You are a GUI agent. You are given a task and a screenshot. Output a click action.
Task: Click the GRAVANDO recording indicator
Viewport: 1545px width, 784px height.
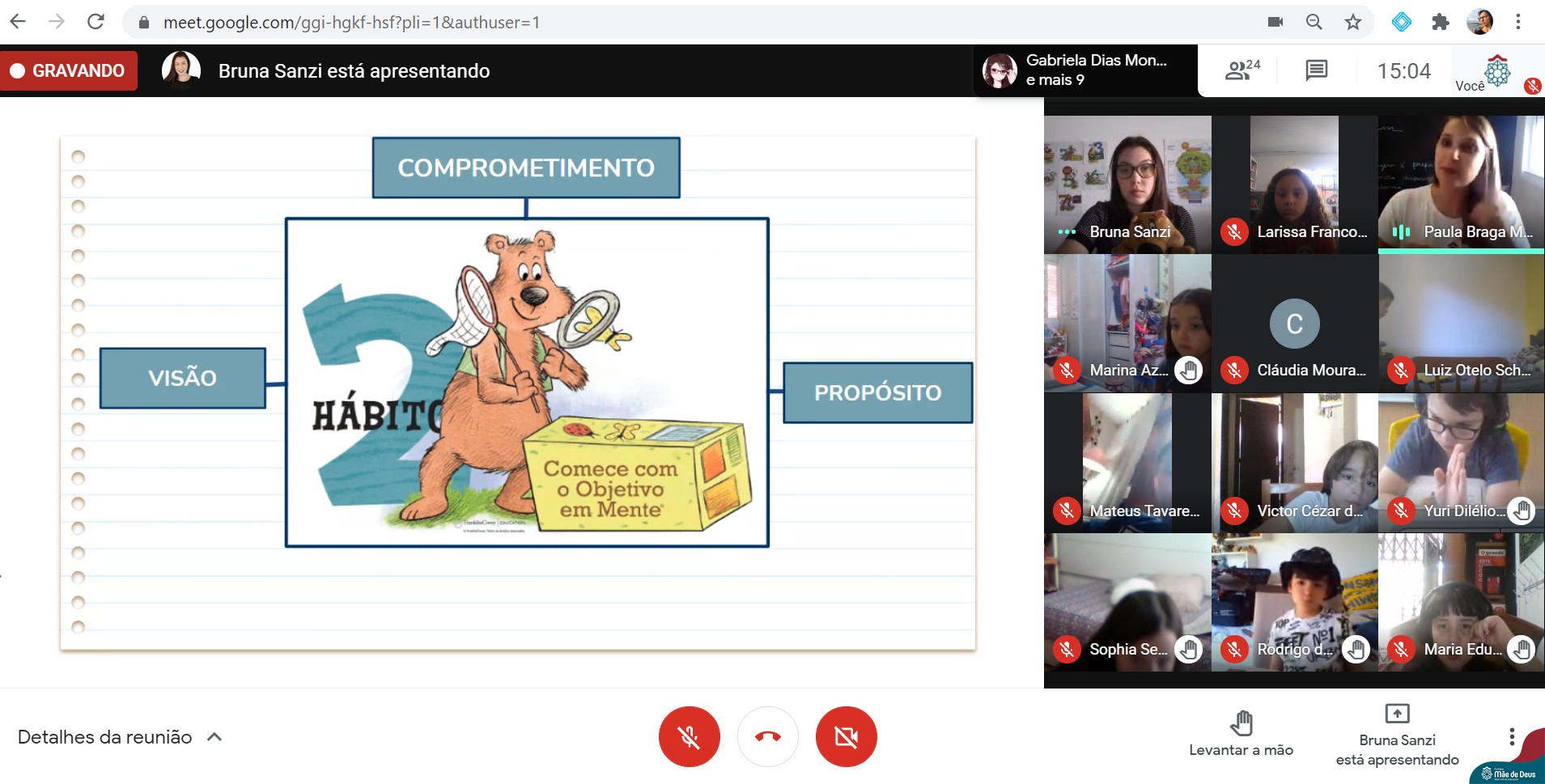coord(69,71)
